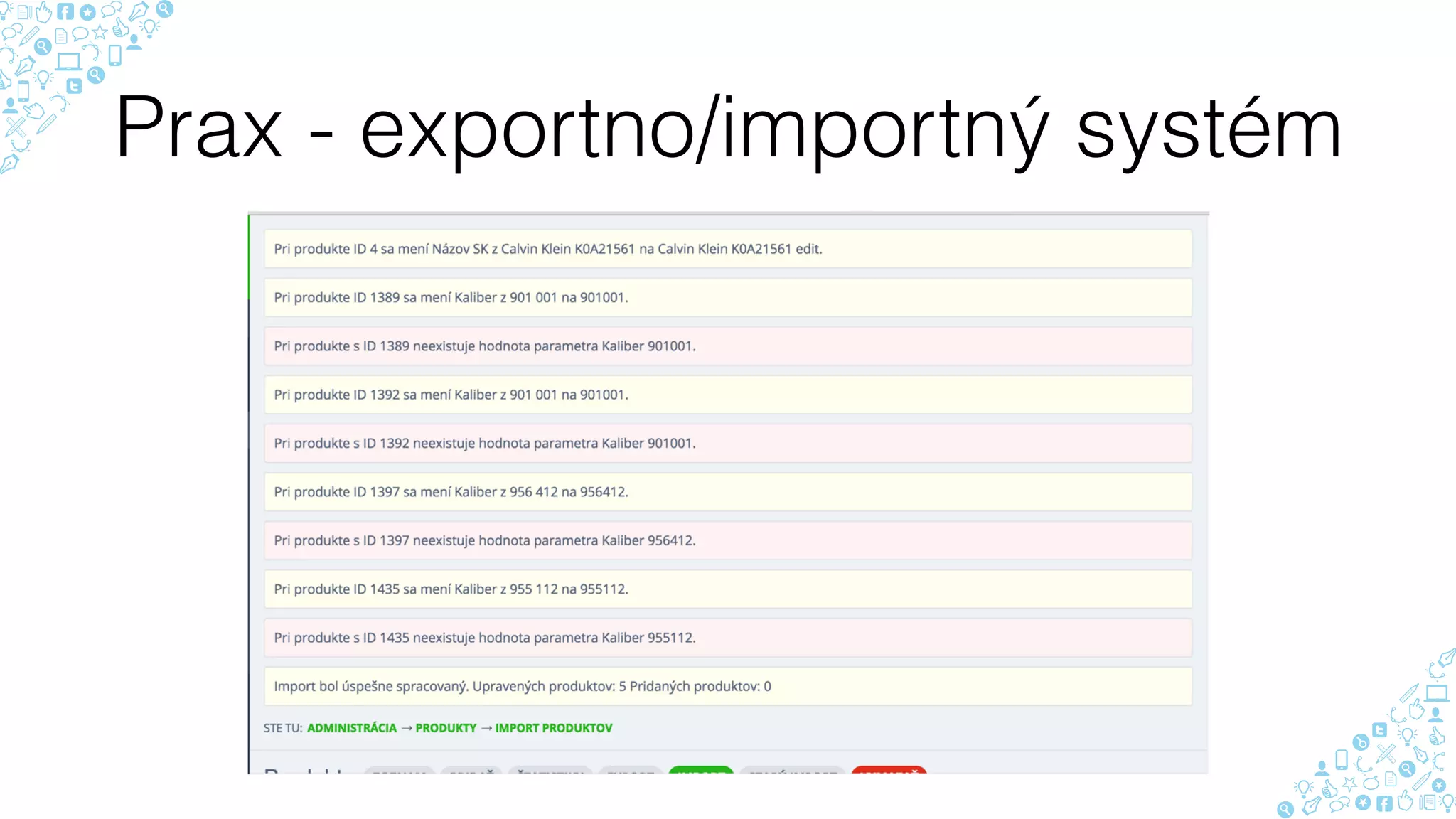The image size is (1456, 819).
Task: Click the Facebook icon in top-left decoration
Action: click(65, 11)
